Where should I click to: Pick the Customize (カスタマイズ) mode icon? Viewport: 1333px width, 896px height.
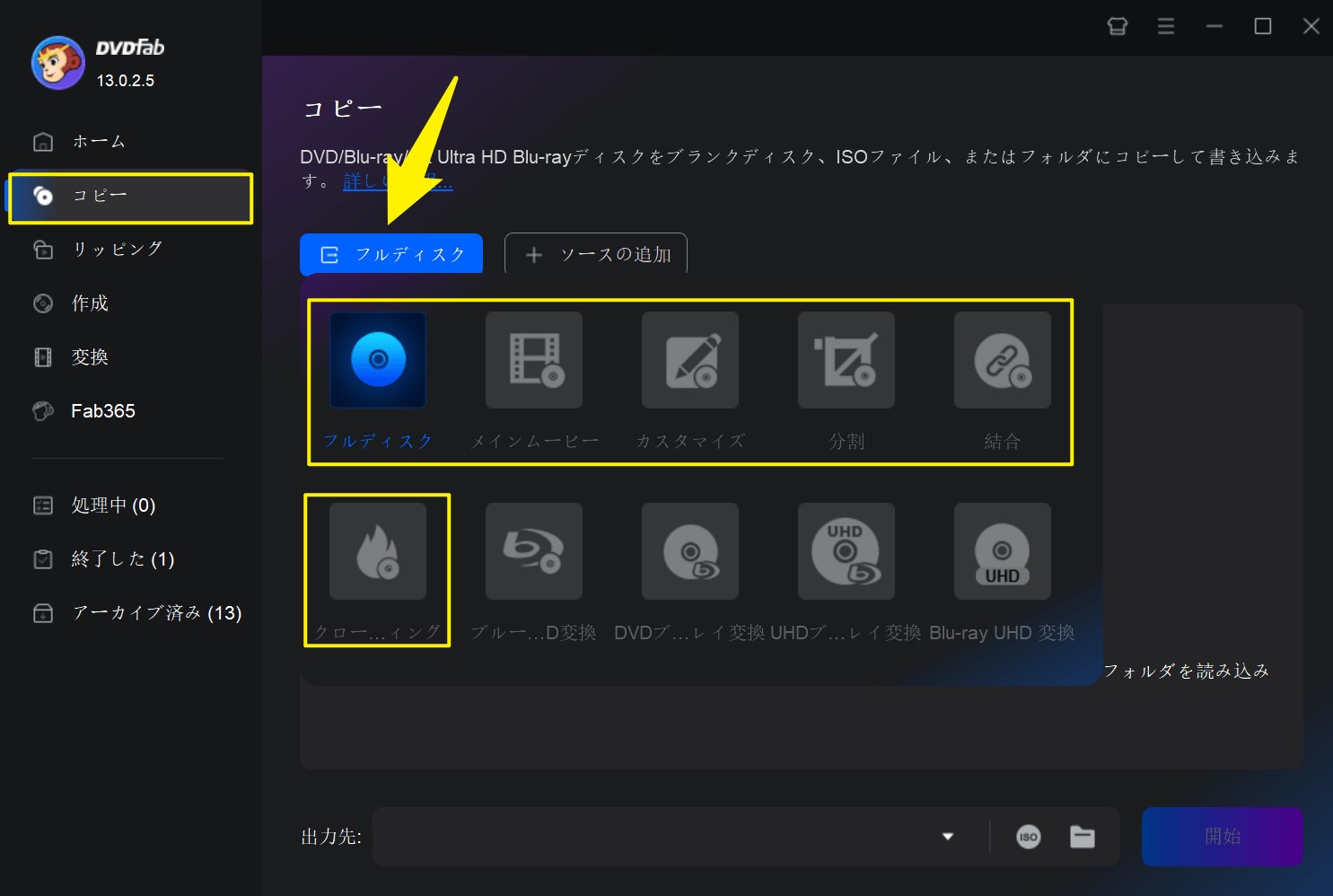point(690,360)
